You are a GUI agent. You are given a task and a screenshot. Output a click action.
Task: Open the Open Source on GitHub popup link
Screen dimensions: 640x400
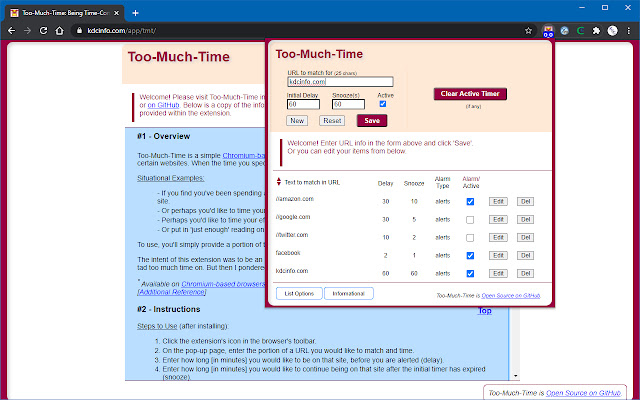coord(511,296)
